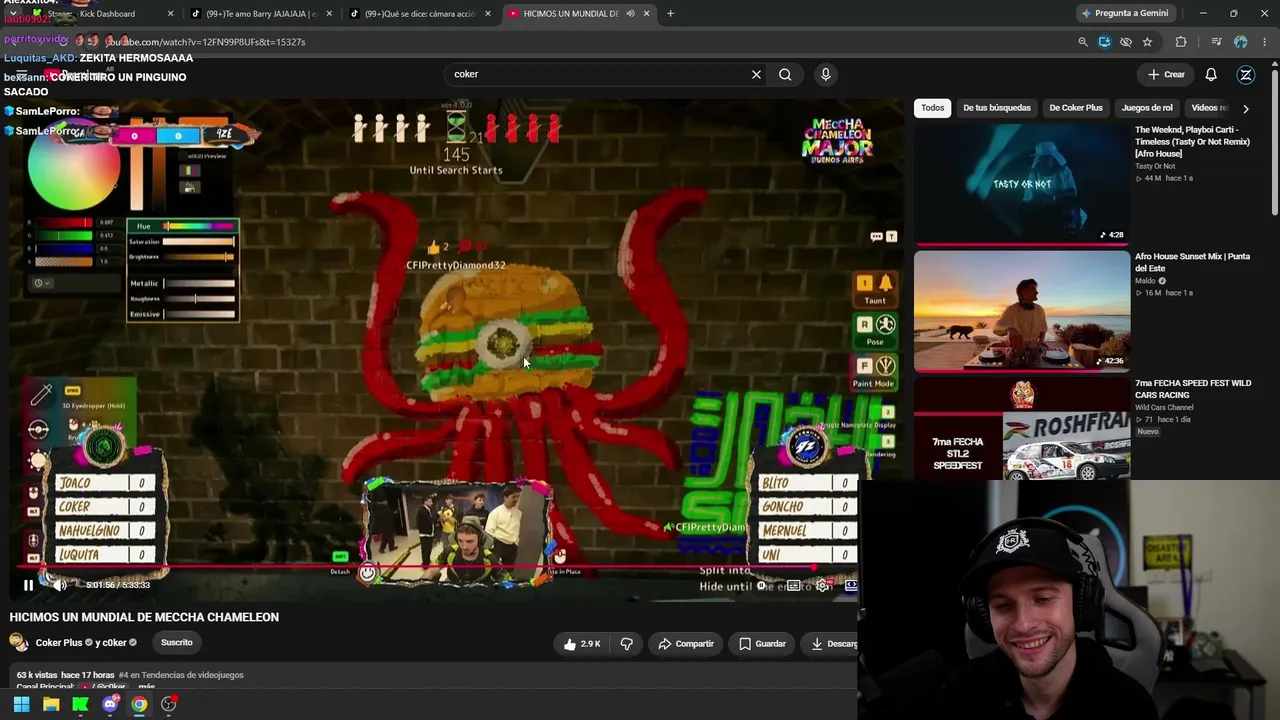Switch to the Kick Dashboard tab
1280x720 pixels.
pyautogui.click(x=107, y=14)
